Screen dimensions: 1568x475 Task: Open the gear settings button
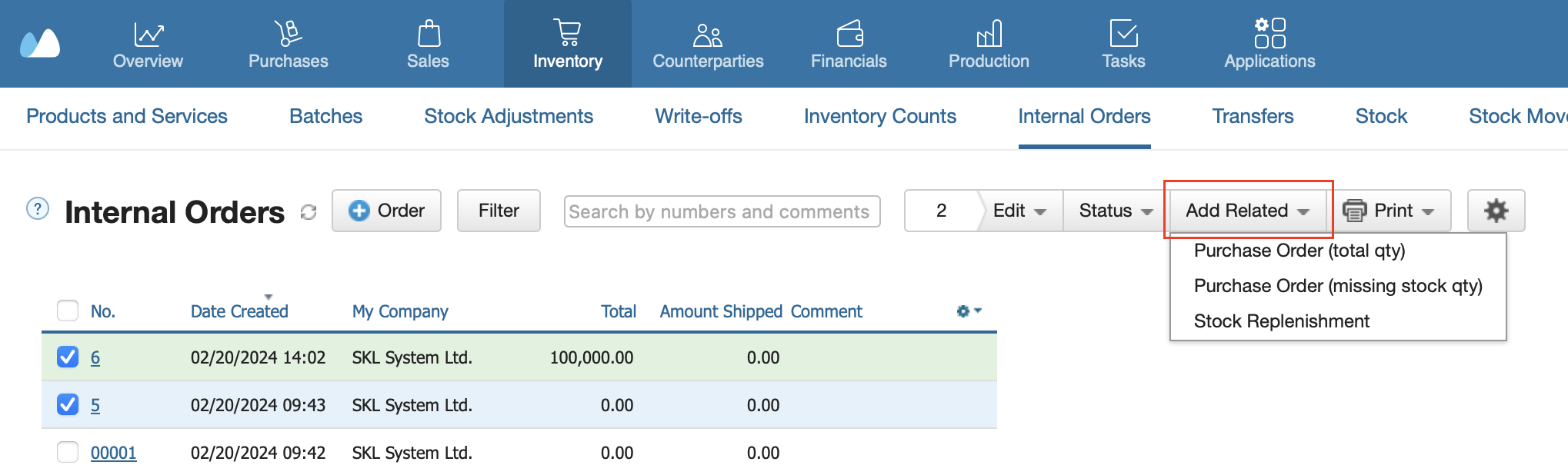[x=1496, y=211]
